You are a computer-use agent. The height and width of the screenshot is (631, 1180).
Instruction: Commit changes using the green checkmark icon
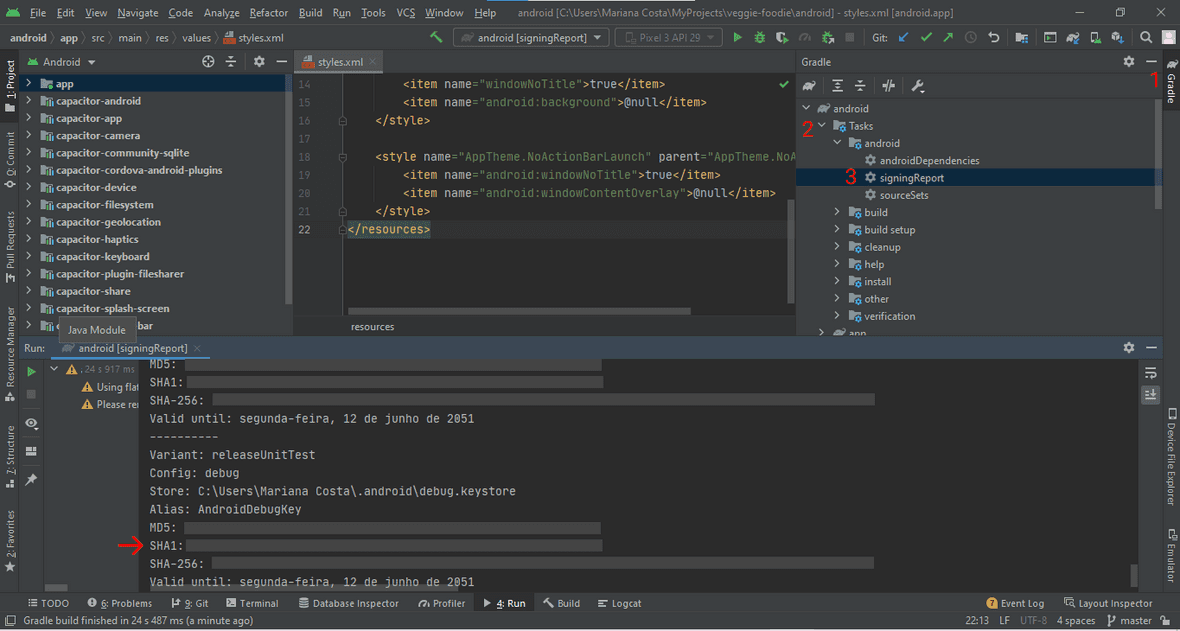[x=926, y=37]
